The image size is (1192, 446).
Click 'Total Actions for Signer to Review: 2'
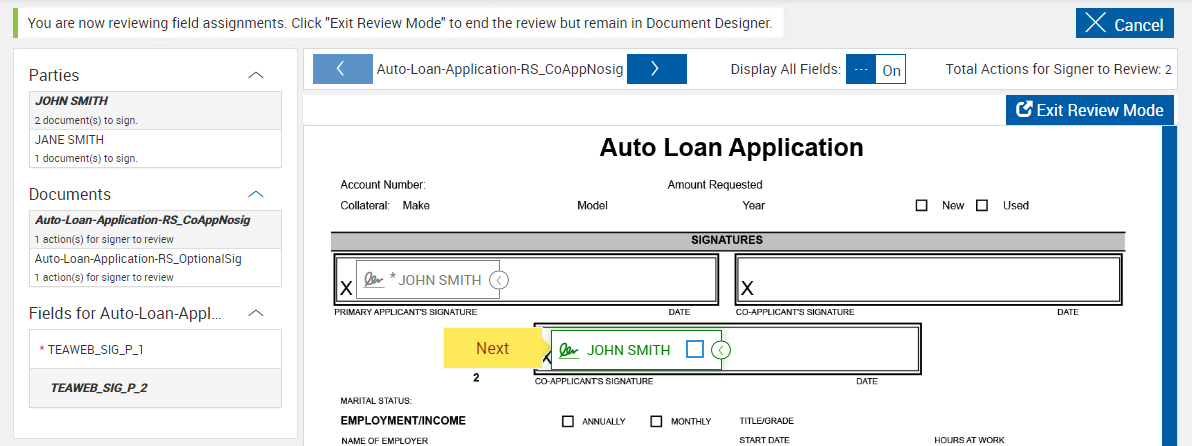point(1058,69)
